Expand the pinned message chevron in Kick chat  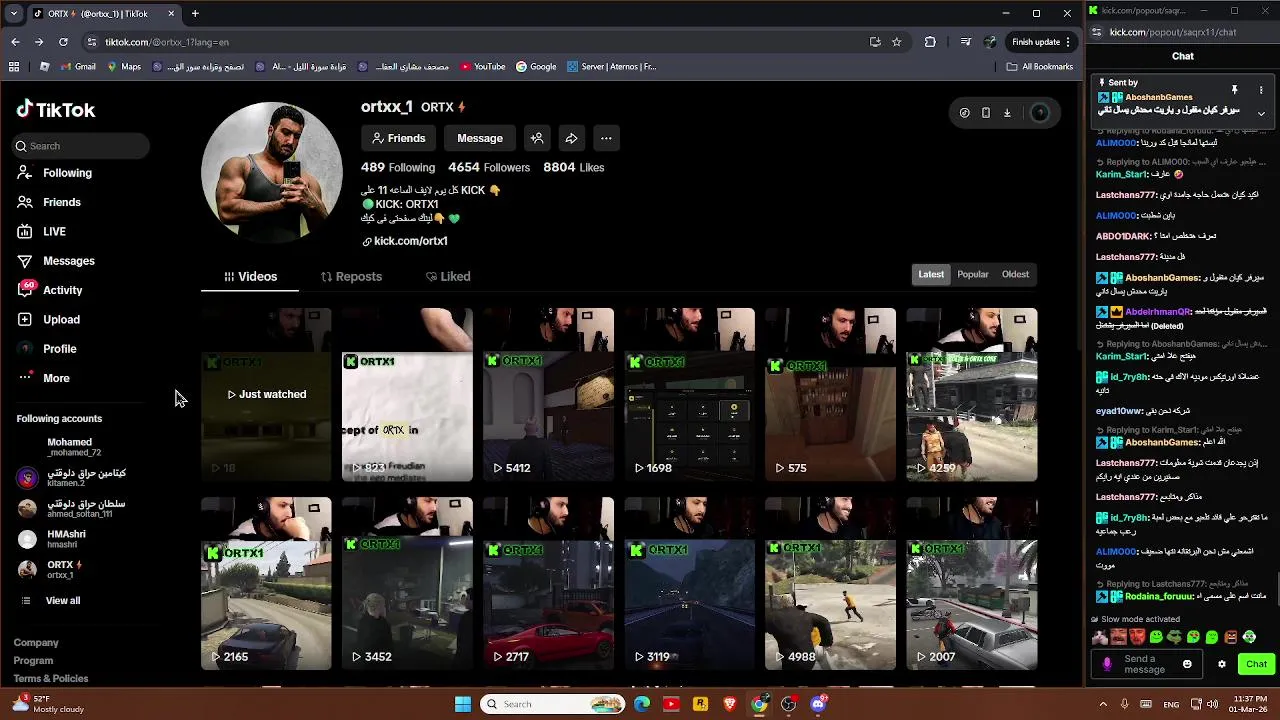coord(1261,113)
